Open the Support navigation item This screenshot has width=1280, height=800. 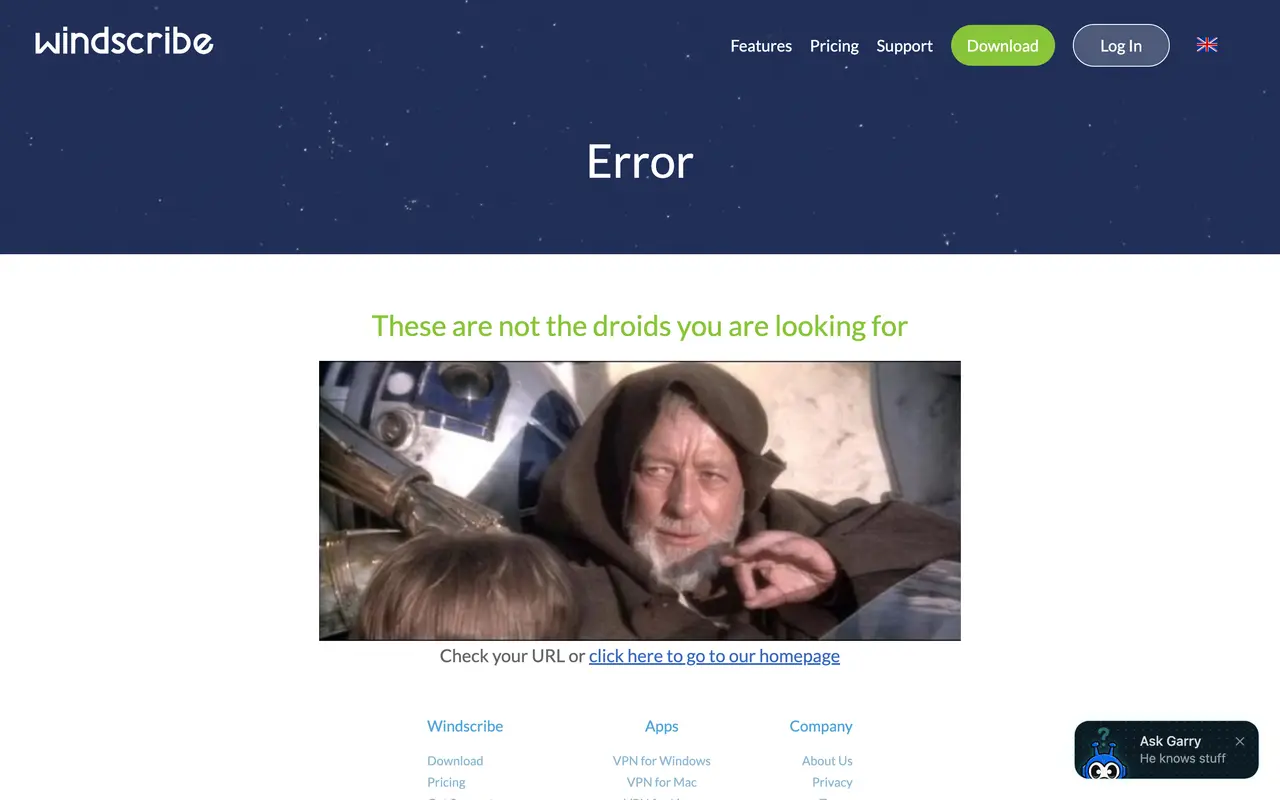pyautogui.click(x=905, y=46)
